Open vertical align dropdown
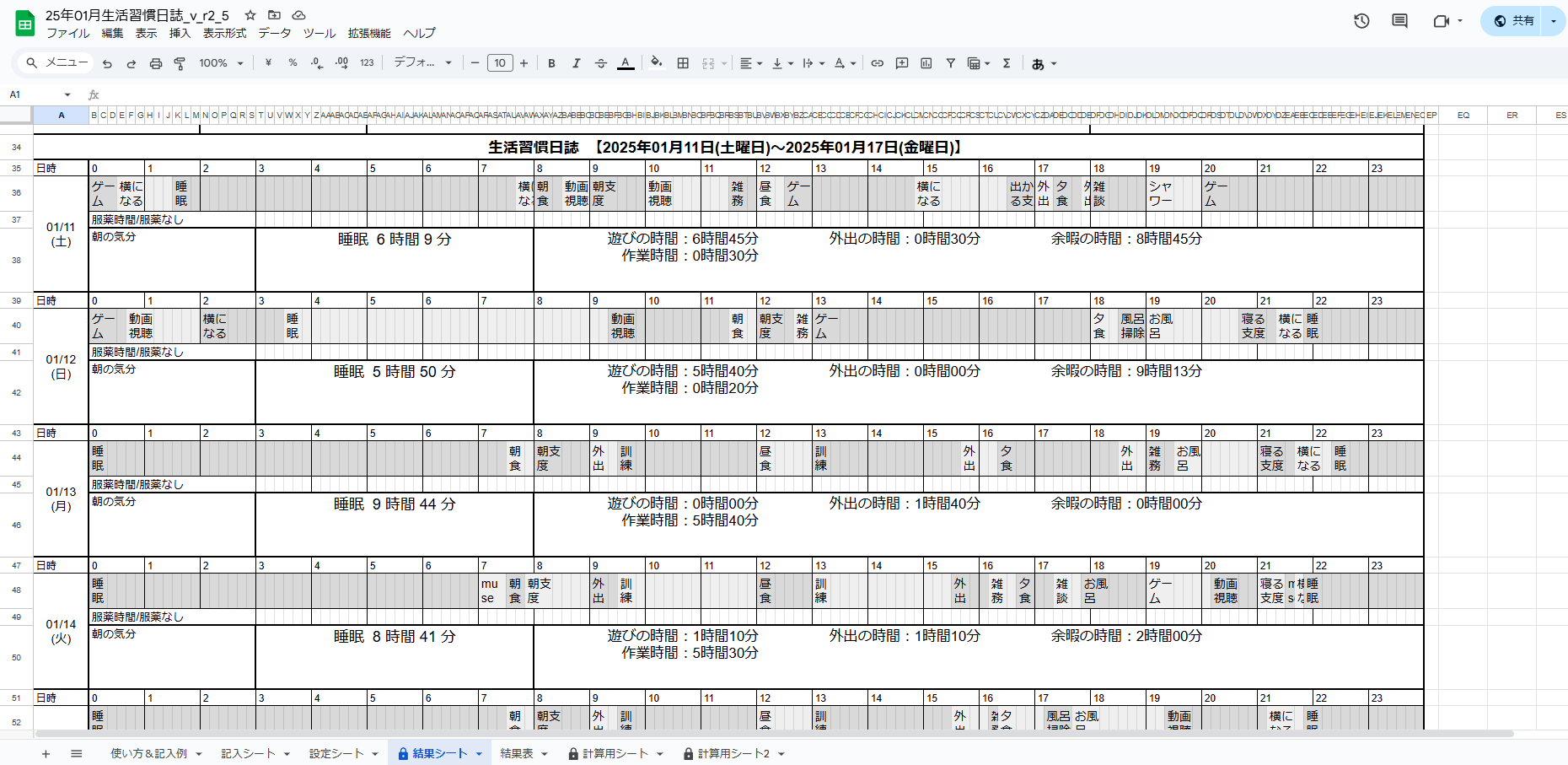Screen dimensions: 1568x765 (x=782, y=63)
